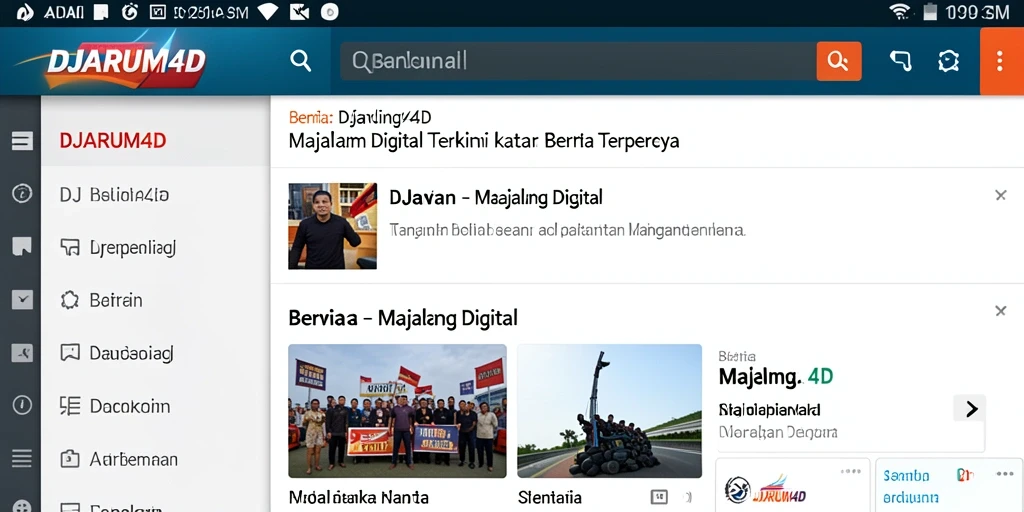Click the Slentaiia caption

pos(549,498)
